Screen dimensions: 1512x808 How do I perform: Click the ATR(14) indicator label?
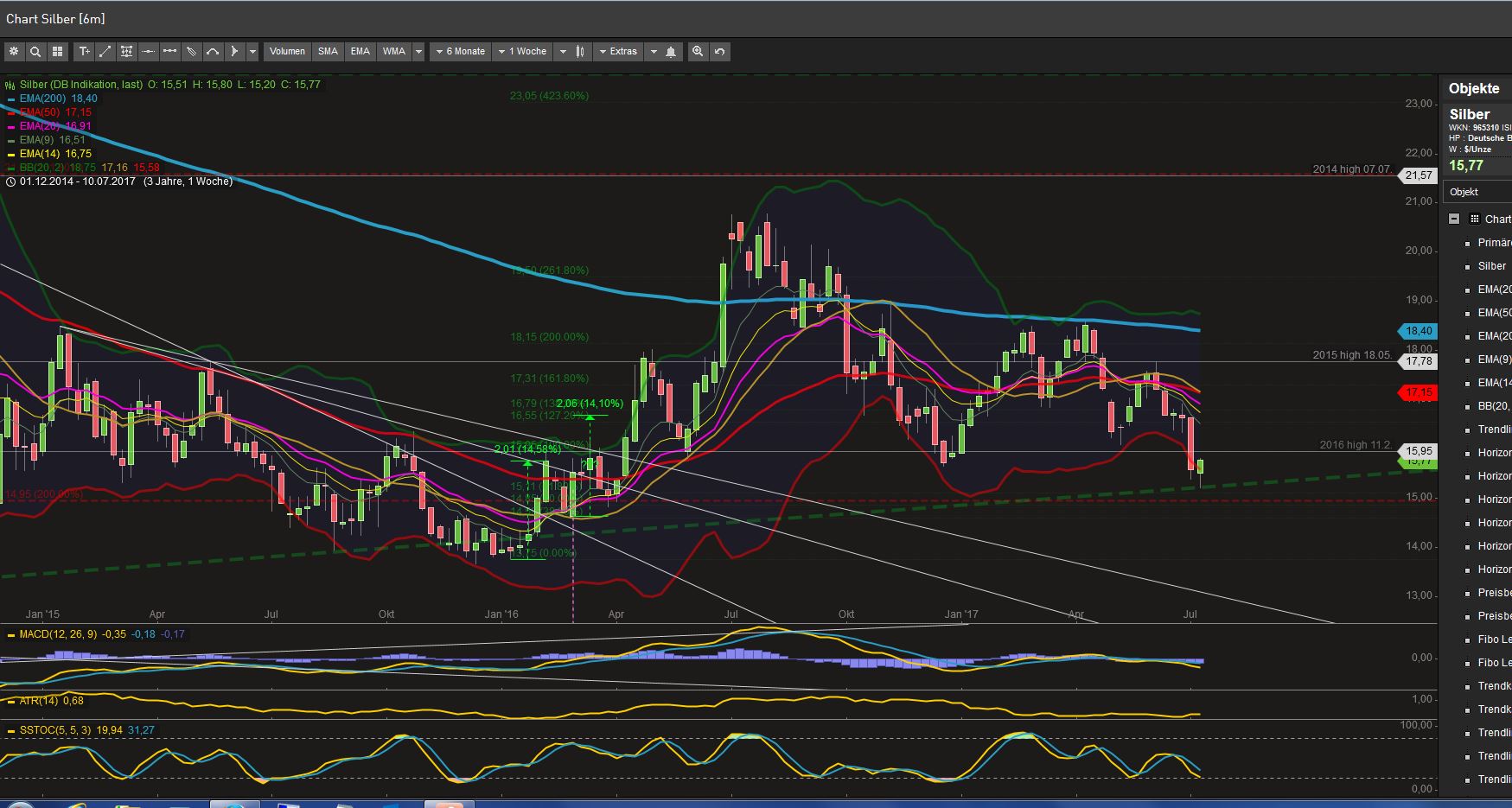[39, 701]
